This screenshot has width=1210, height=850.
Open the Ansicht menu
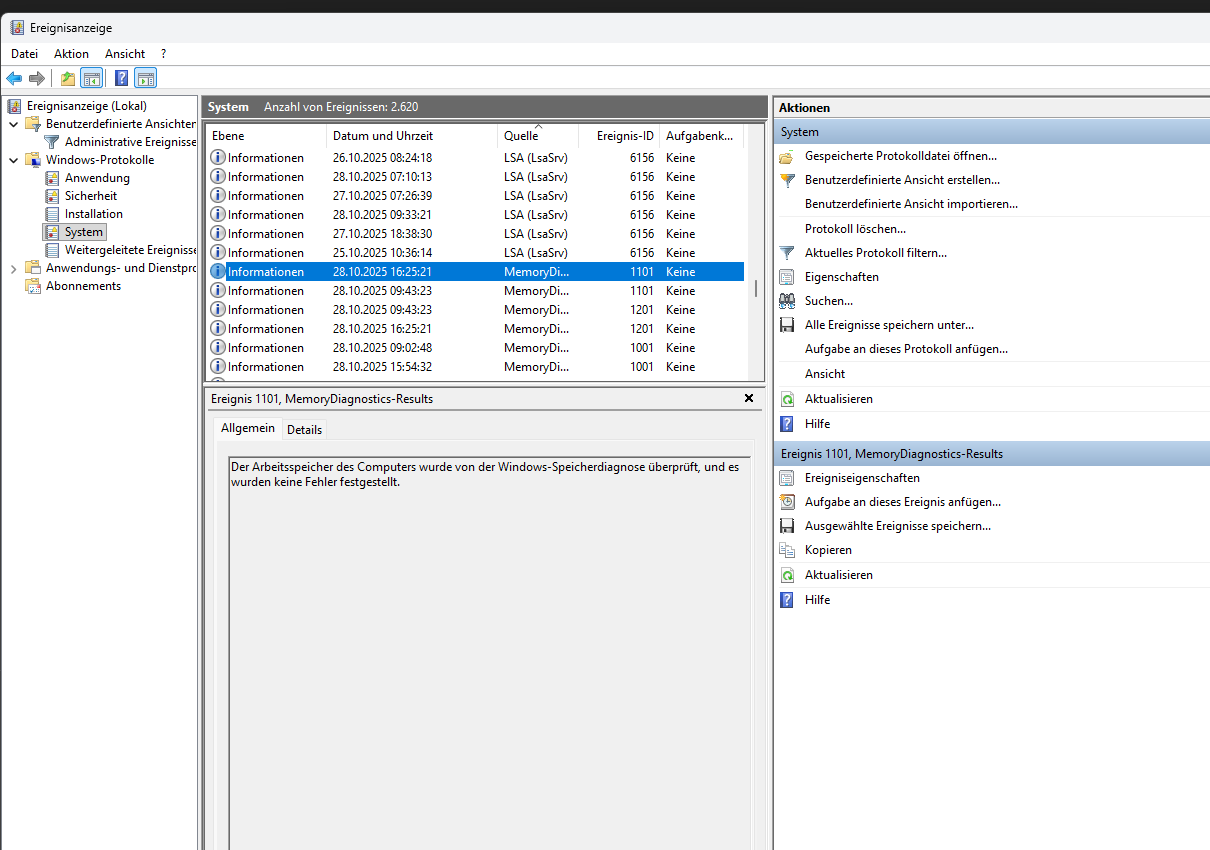125,54
